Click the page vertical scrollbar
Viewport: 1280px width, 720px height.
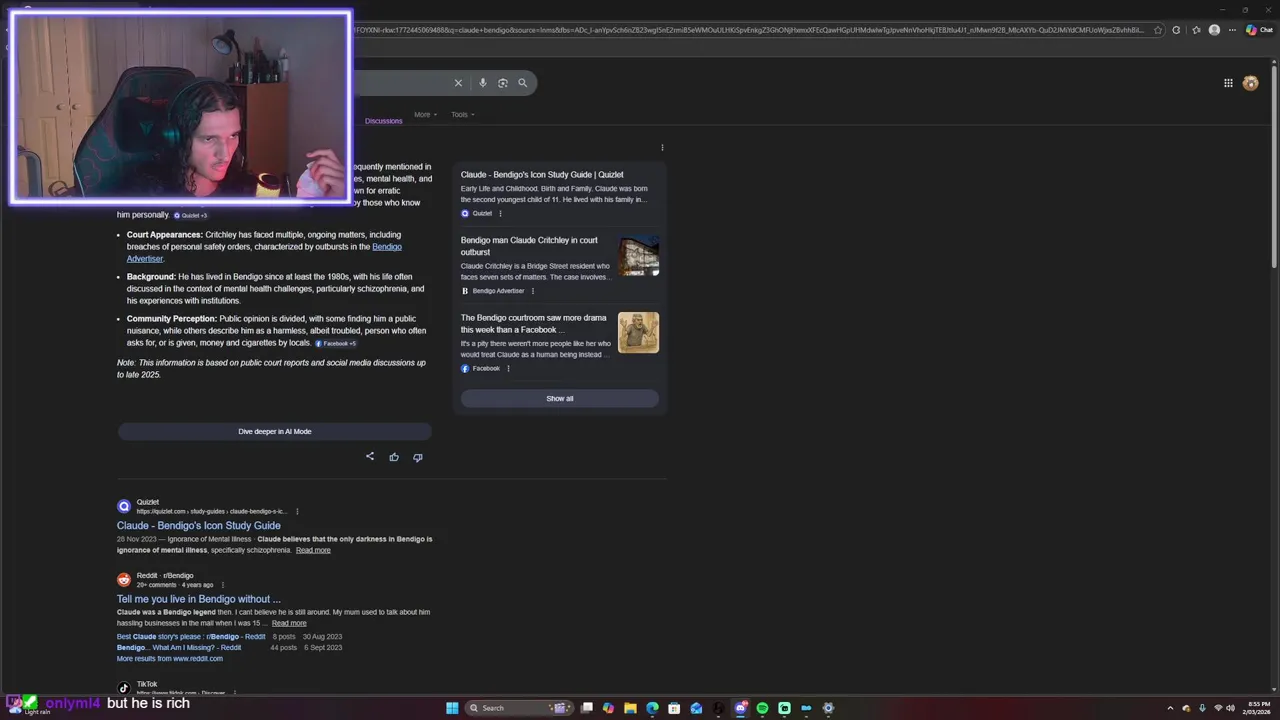(1274, 165)
